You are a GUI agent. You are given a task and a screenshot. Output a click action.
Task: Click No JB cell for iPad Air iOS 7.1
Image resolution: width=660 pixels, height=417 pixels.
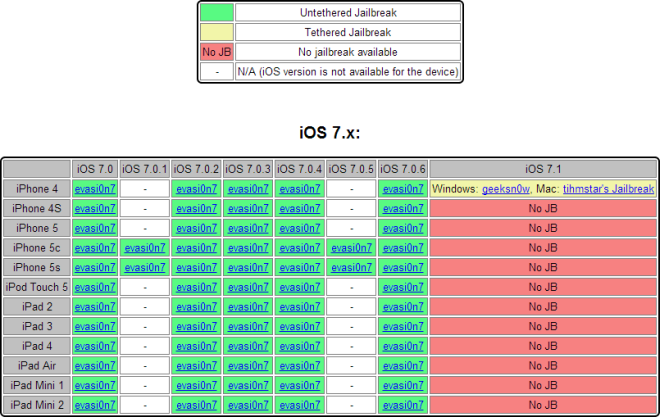pyautogui.click(x=543, y=366)
